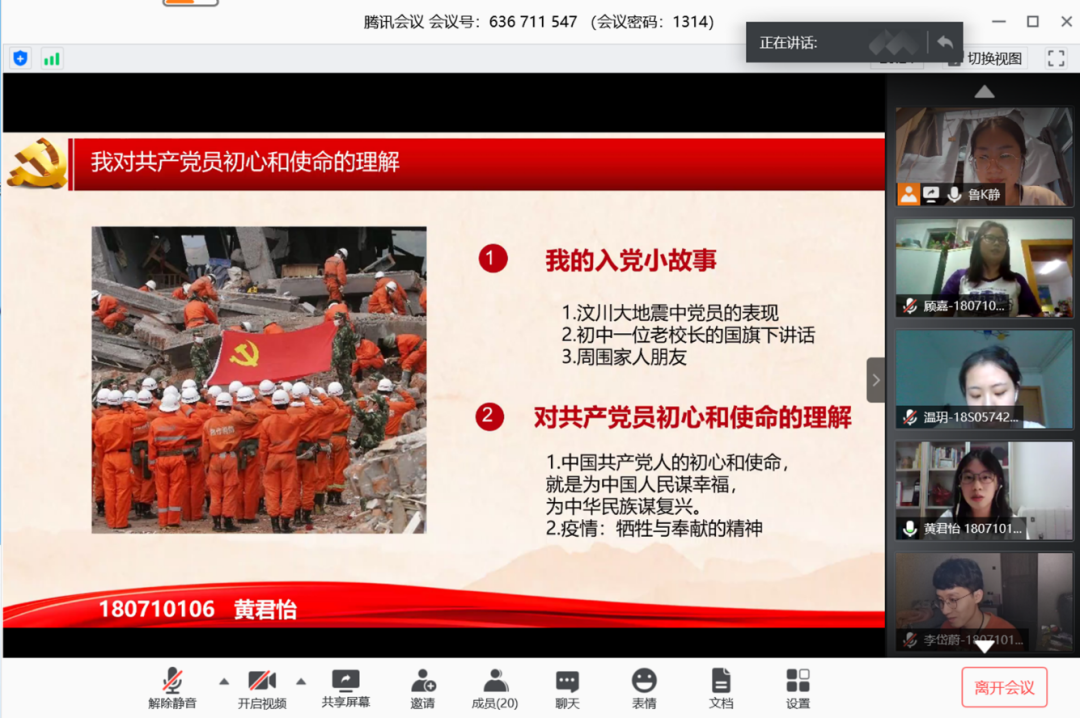
Task: Collapse the slide panel with left chevron arrow
Action: [875, 379]
